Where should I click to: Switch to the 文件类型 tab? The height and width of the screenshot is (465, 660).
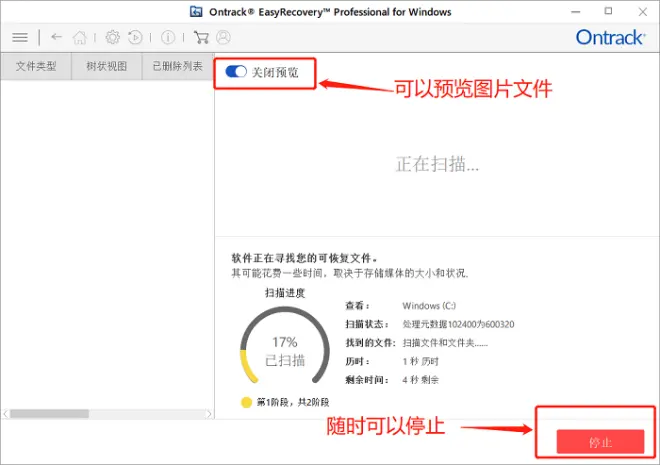pyautogui.click(x=36, y=66)
